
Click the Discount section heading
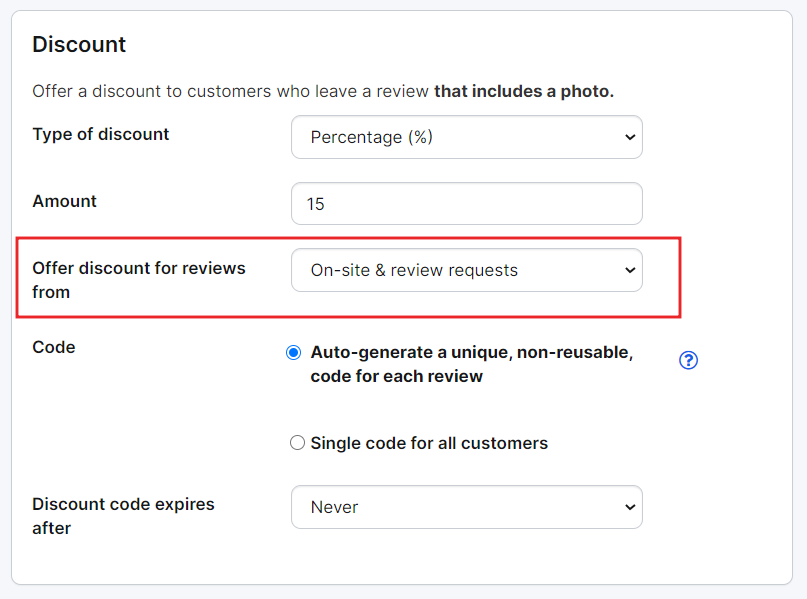[79, 44]
